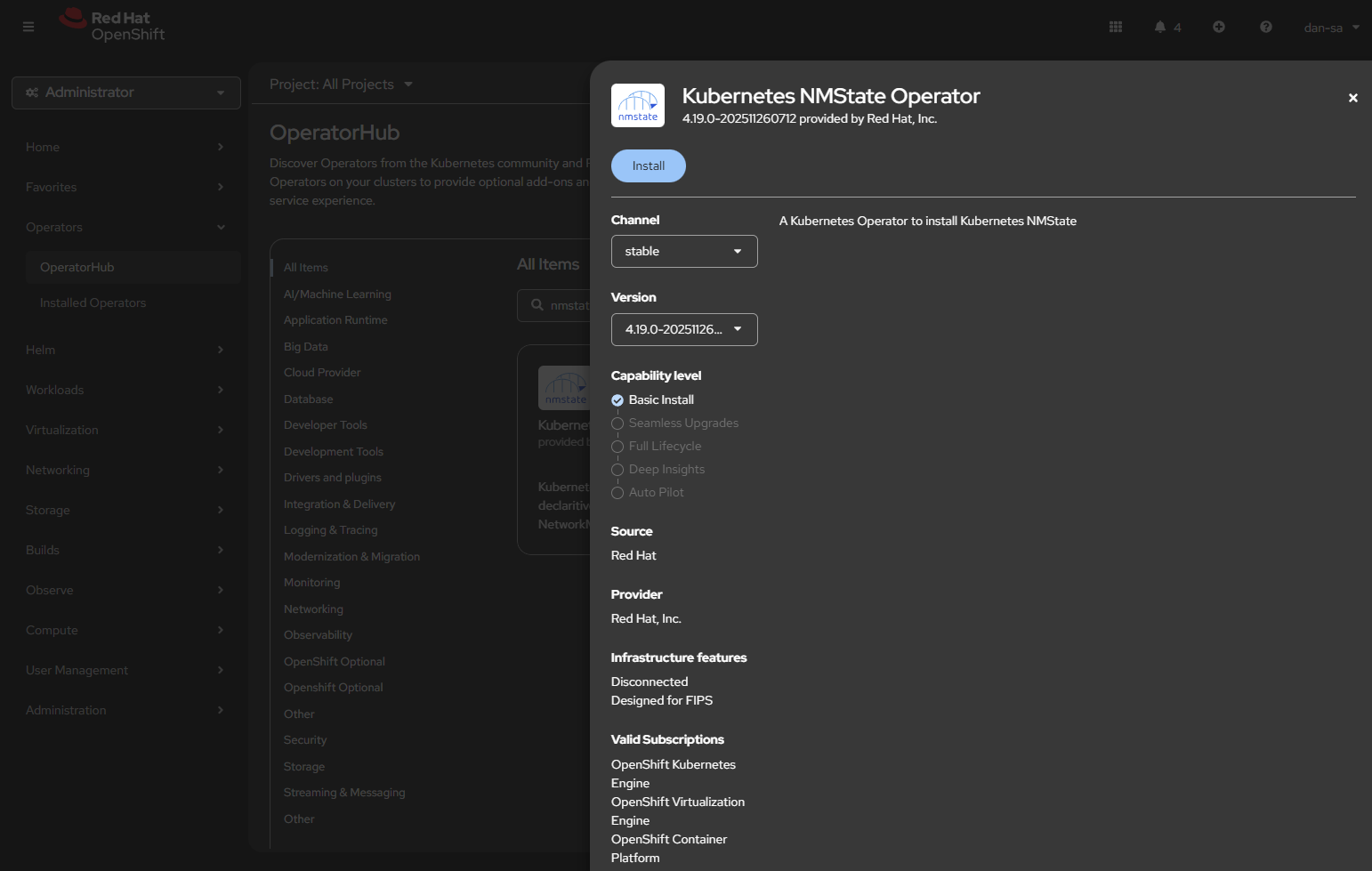Click the Red Hat OpenShift logo

[x=112, y=26]
